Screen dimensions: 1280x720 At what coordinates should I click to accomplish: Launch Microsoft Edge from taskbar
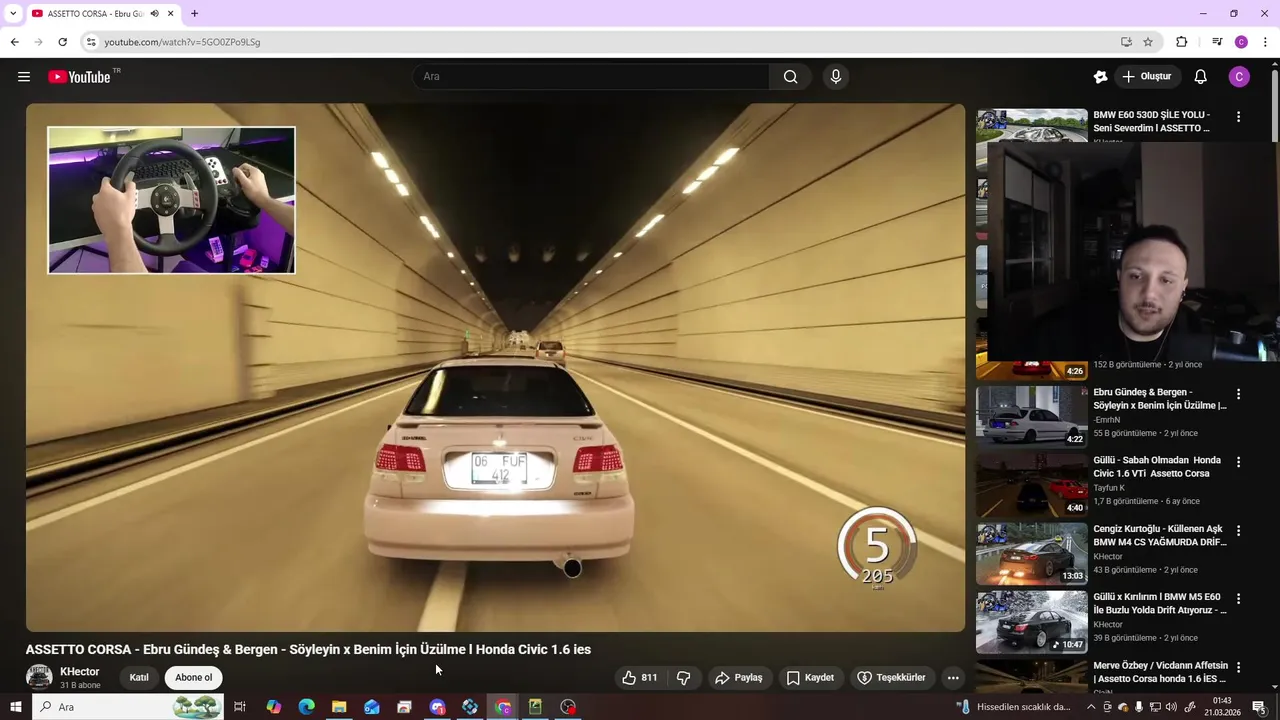[306, 707]
